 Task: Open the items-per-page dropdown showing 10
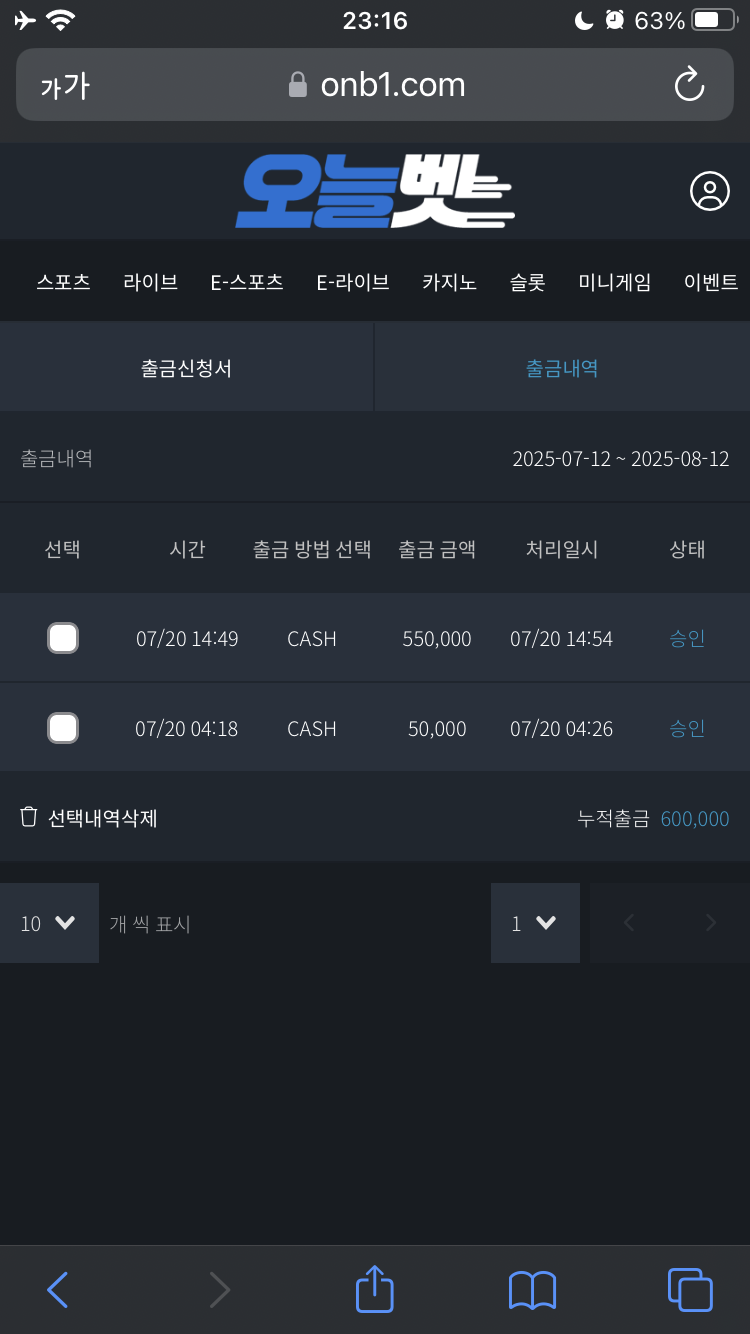click(x=49, y=923)
